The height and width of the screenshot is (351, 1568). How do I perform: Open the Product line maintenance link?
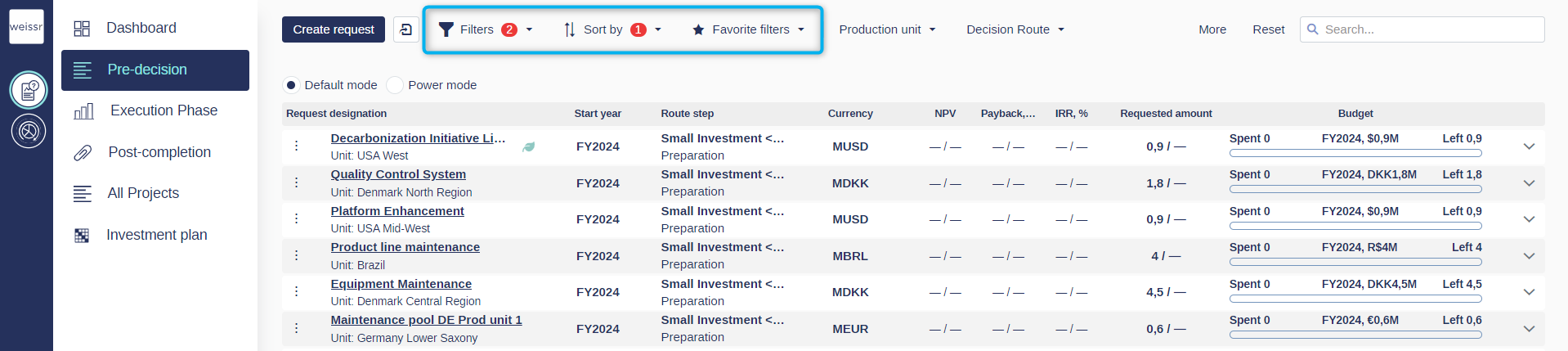point(405,247)
